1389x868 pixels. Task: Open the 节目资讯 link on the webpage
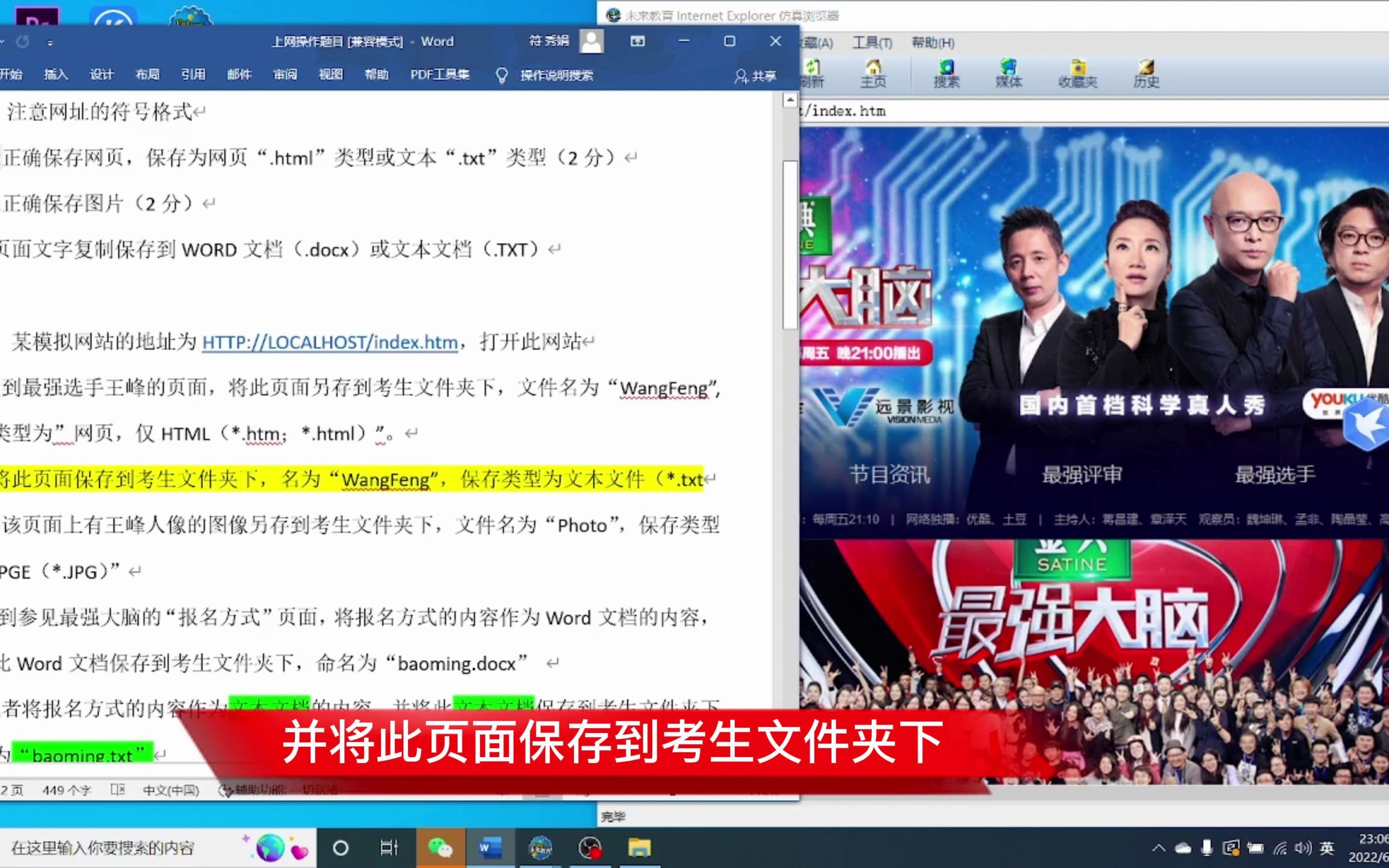pos(890,475)
